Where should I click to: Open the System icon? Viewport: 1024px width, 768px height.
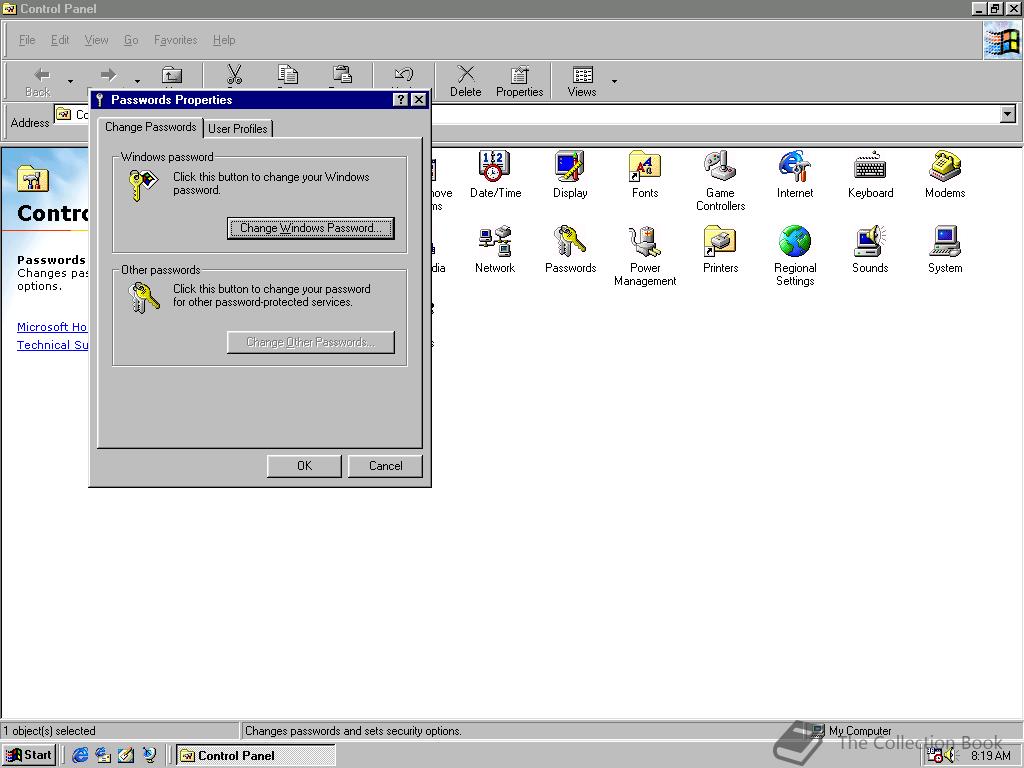[x=945, y=249]
